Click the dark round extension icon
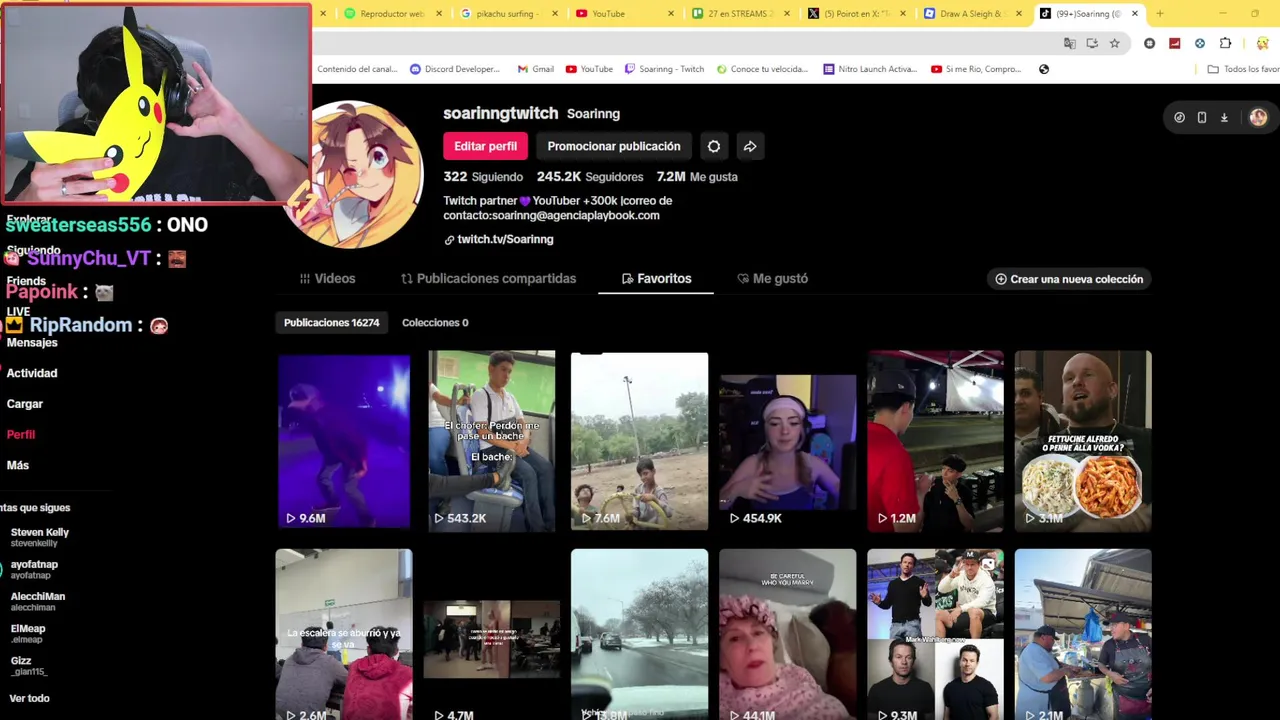Screen dimensions: 1280x720 tap(1149, 43)
